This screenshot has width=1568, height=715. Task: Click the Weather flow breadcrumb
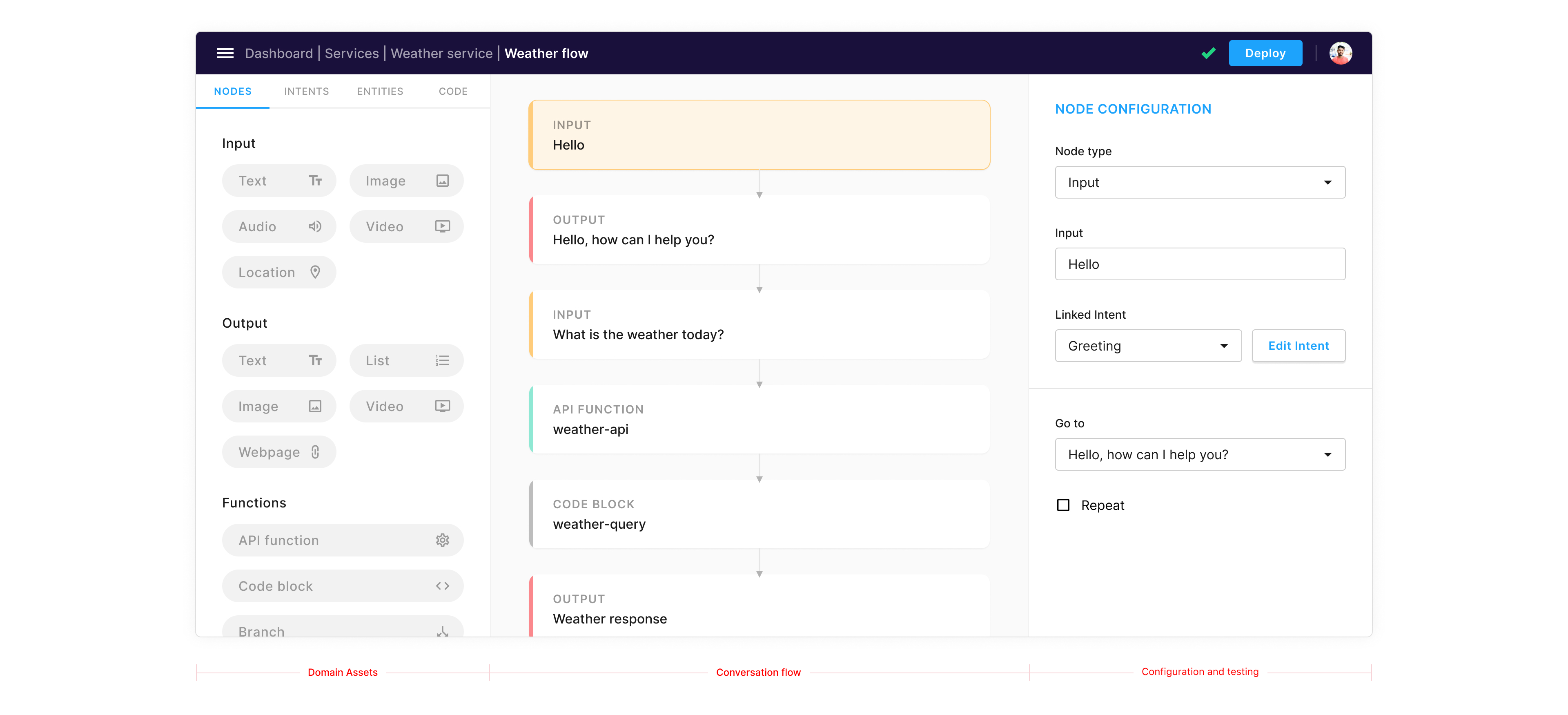tap(546, 54)
